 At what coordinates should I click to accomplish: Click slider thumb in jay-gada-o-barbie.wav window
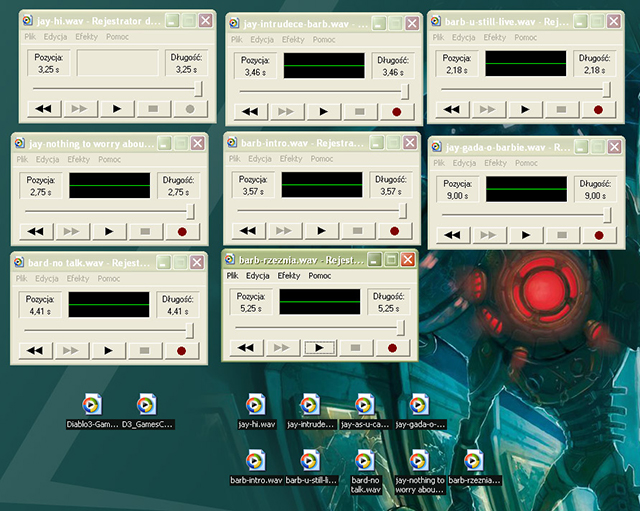click(607, 215)
